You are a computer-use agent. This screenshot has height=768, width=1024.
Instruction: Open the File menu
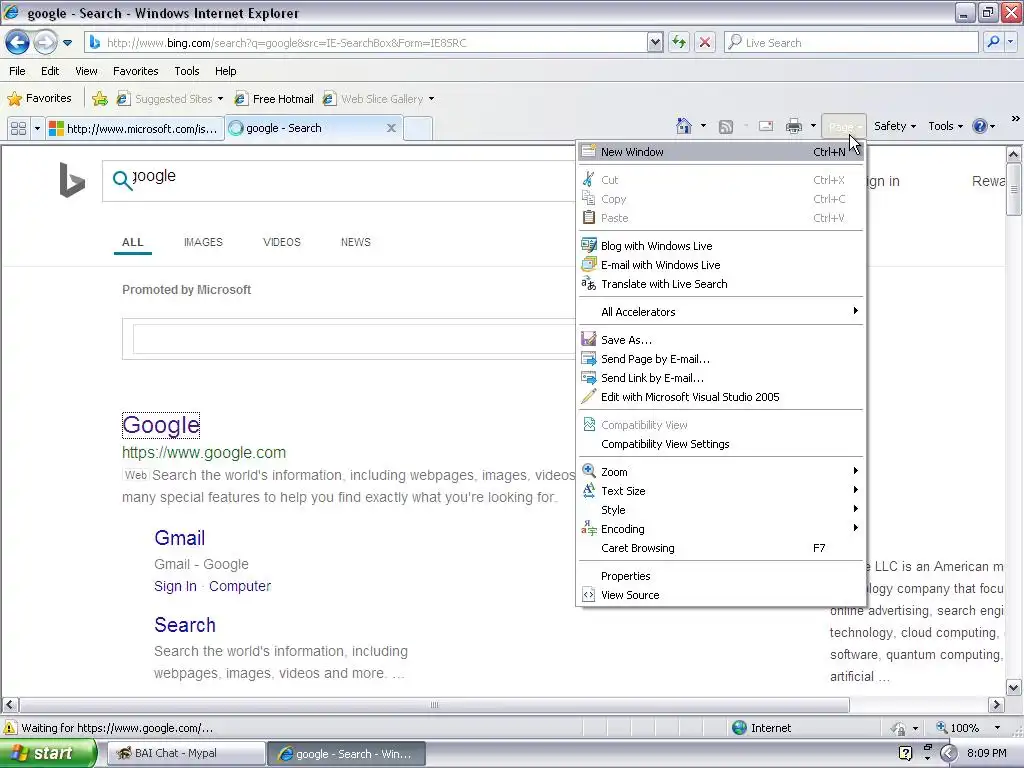(x=18, y=71)
